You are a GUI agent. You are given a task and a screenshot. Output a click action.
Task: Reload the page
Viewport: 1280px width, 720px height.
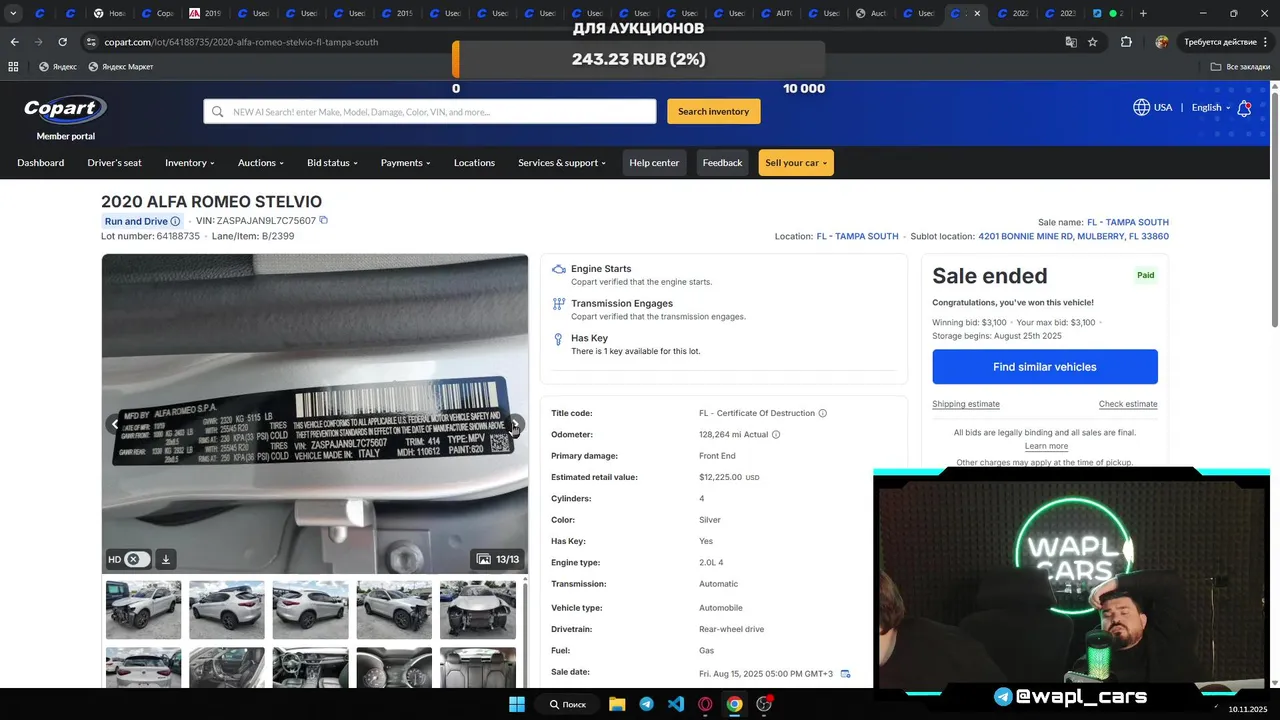click(x=62, y=42)
